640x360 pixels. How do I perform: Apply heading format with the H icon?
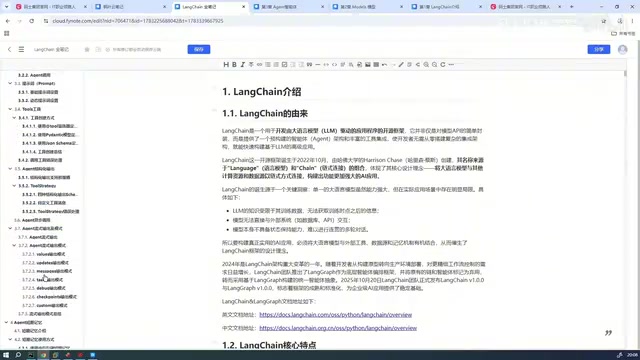click(226, 64)
